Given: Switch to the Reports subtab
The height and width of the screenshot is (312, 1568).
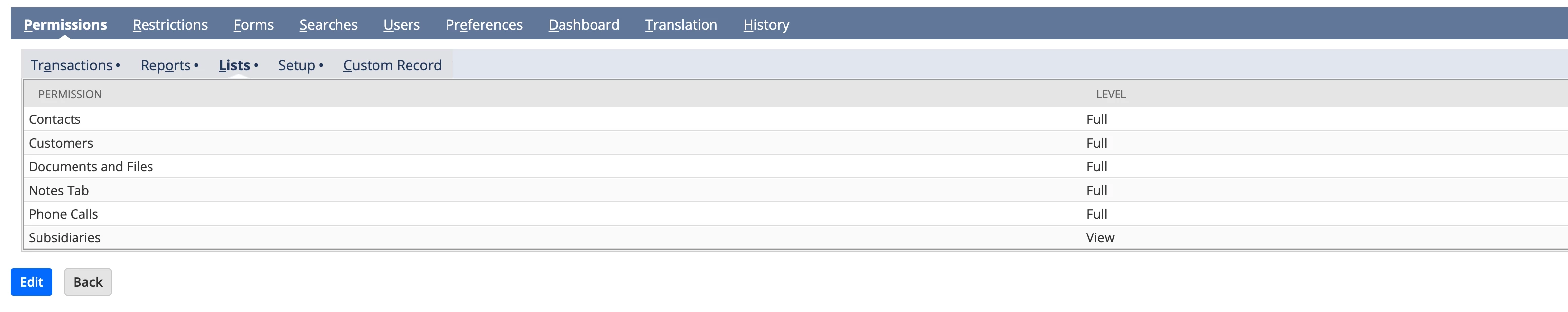Looking at the screenshot, I should coord(169,65).
